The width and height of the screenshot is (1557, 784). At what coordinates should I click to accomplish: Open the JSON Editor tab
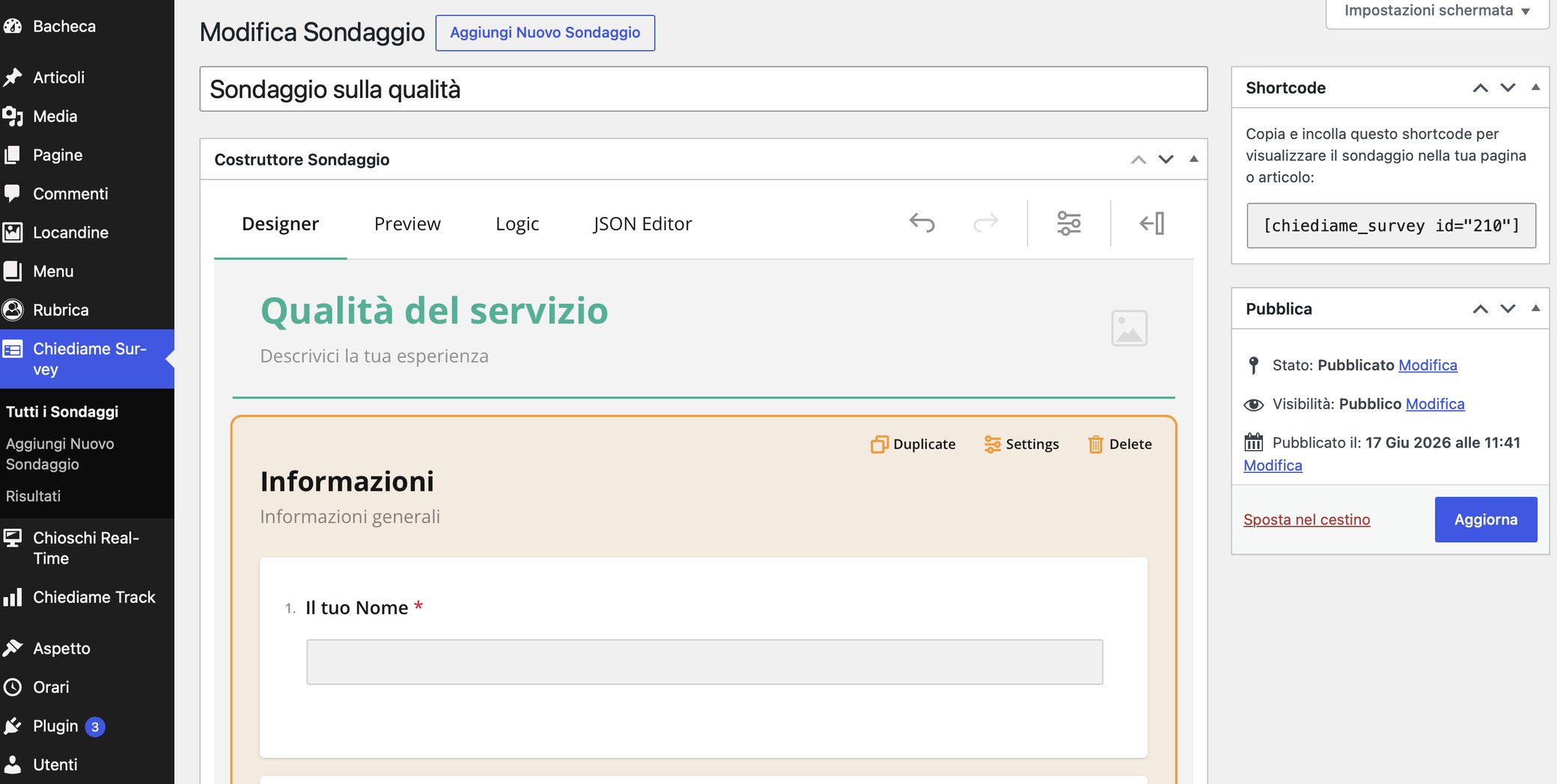[x=642, y=224]
